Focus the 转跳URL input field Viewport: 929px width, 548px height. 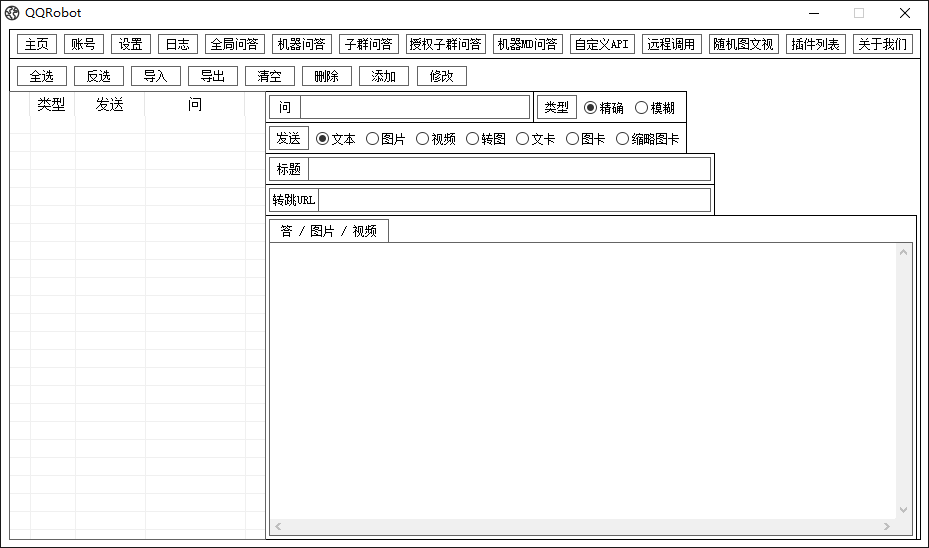[x=514, y=200]
